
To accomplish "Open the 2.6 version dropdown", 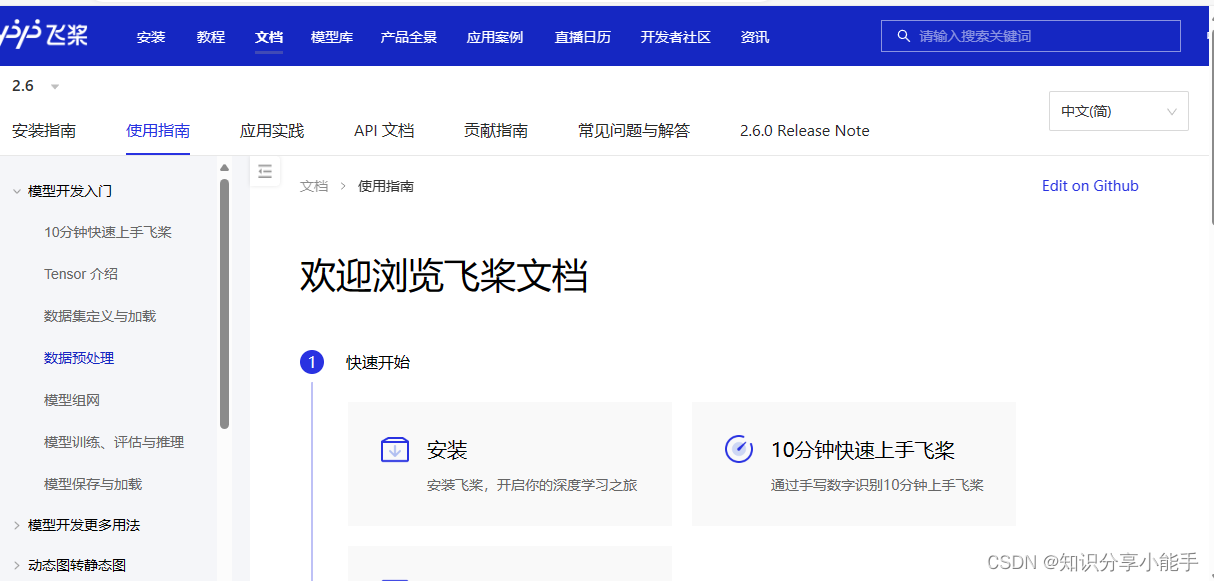I will 35,86.
